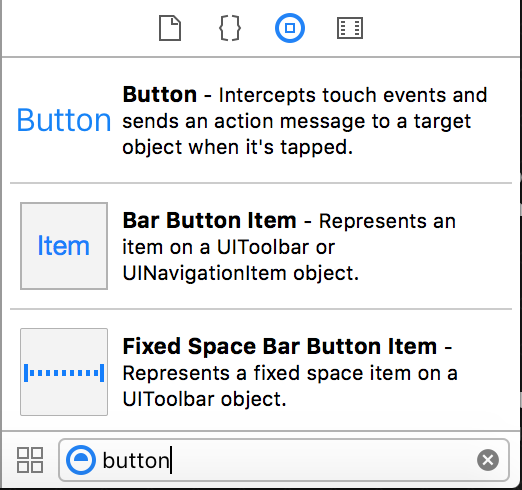The width and height of the screenshot is (522, 490).
Task: Clear the 'button' search text
Action: (488, 460)
